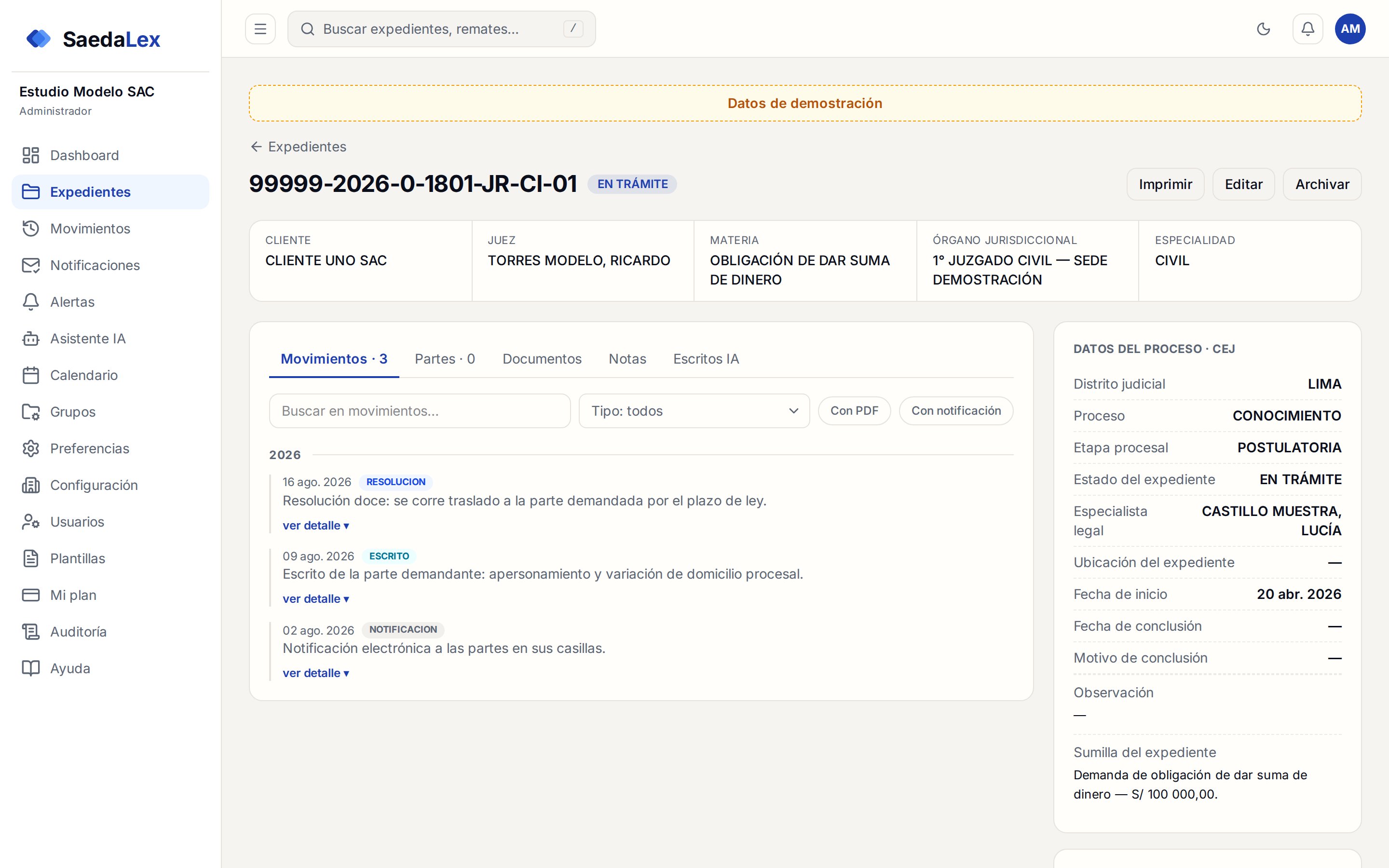Click the Editar button
The width and height of the screenshot is (1389, 868).
click(1243, 184)
